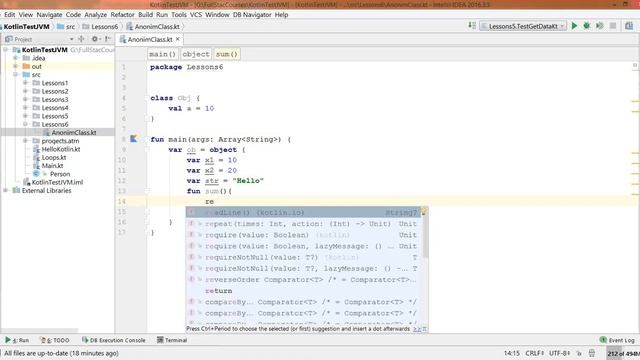
Task: Click Scroll from Source crosshair icon
Action: pyautogui.click(x=81, y=39)
